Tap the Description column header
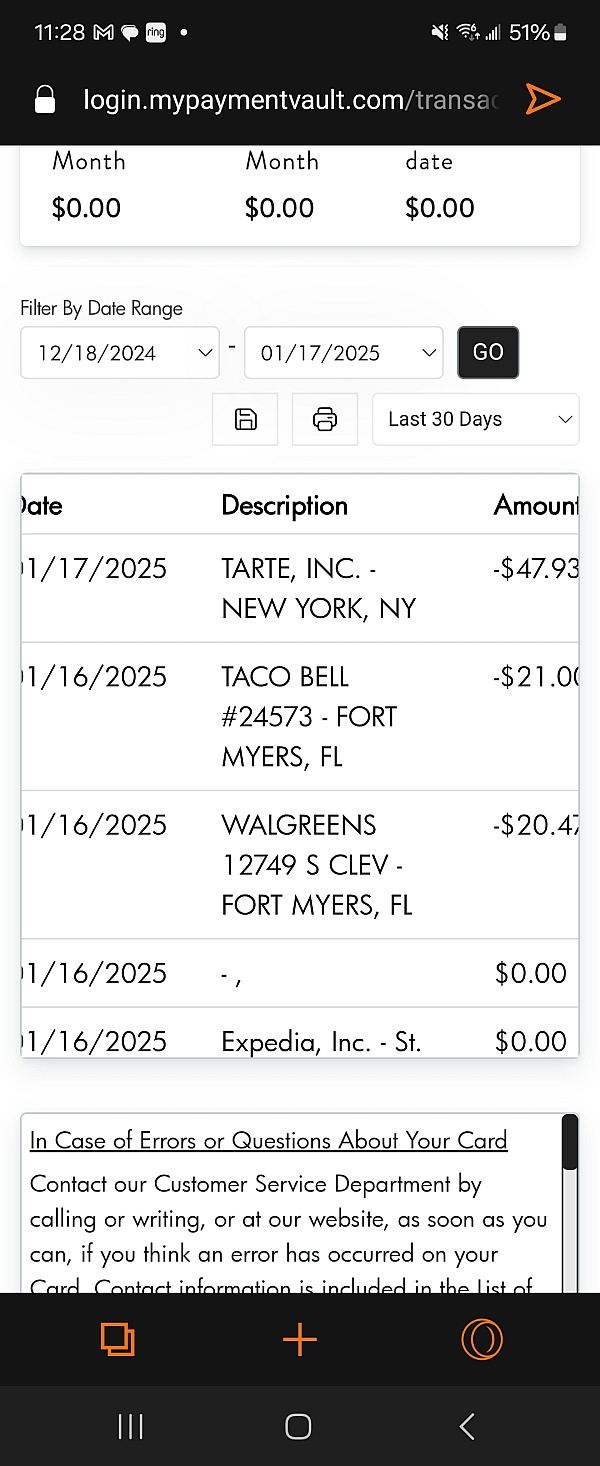The width and height of the screenshot is (600, 1466). tap(285, 505)
